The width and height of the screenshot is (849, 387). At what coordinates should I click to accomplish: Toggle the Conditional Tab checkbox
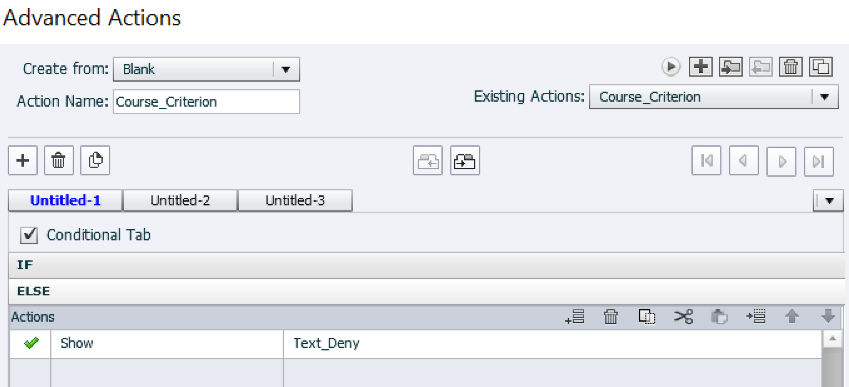29,235
